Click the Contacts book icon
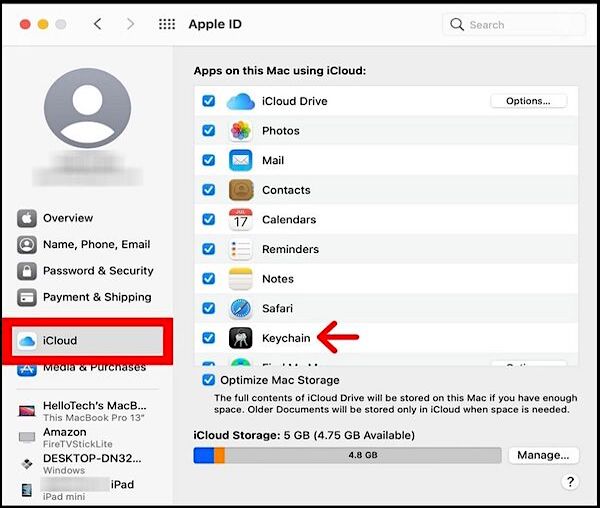Viewport: 600px width, 508px height. point(241,190)
